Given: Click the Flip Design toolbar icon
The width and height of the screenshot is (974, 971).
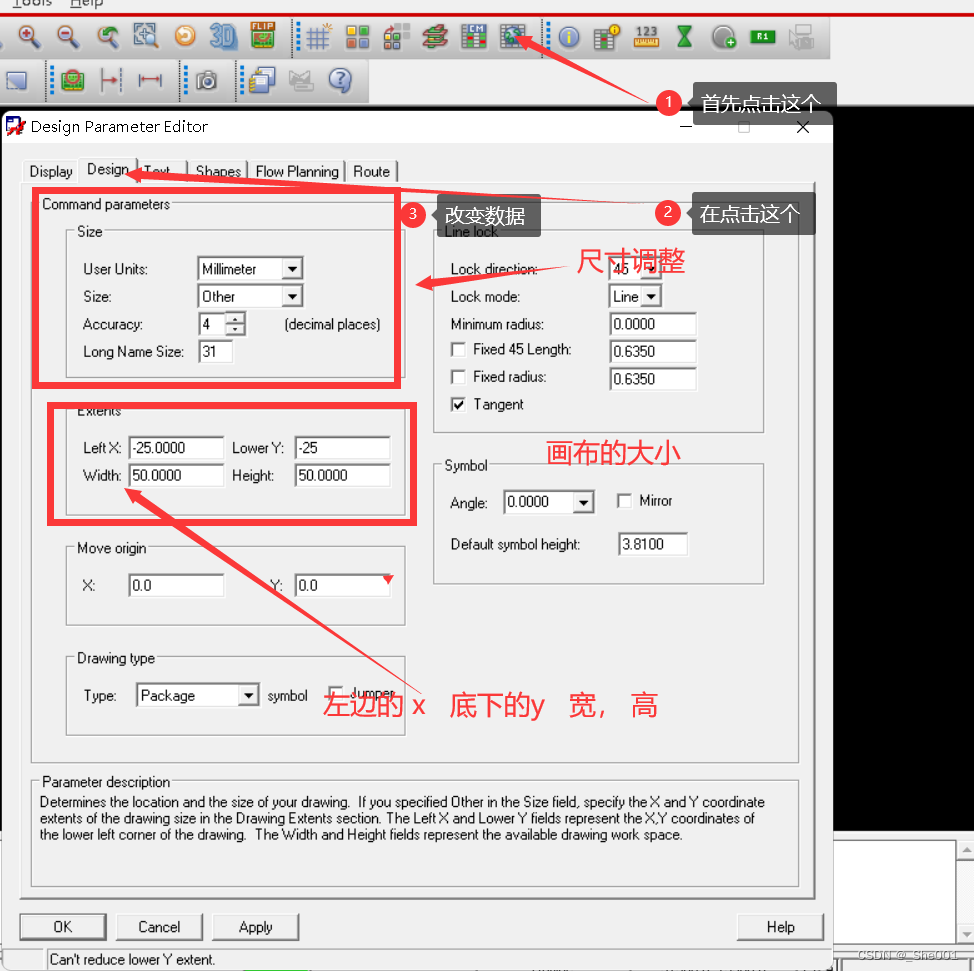Looking at the screenshot, I should (x=262, y=37).
